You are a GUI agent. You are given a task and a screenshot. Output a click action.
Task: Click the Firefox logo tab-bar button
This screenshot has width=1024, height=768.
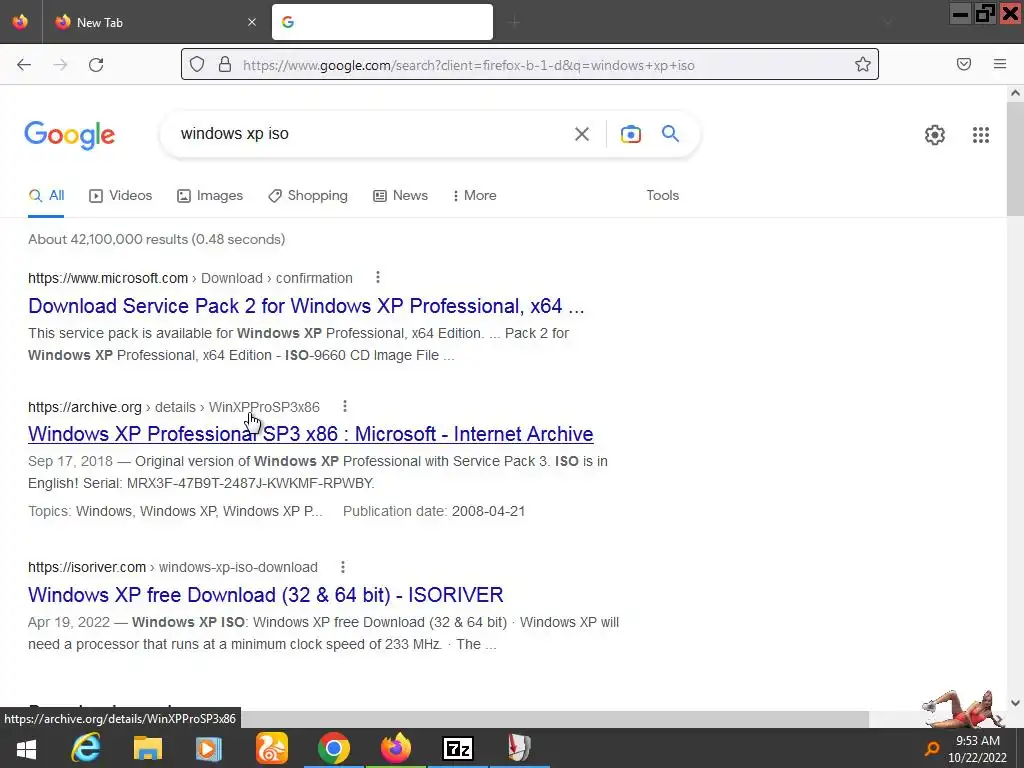[20, 22]
